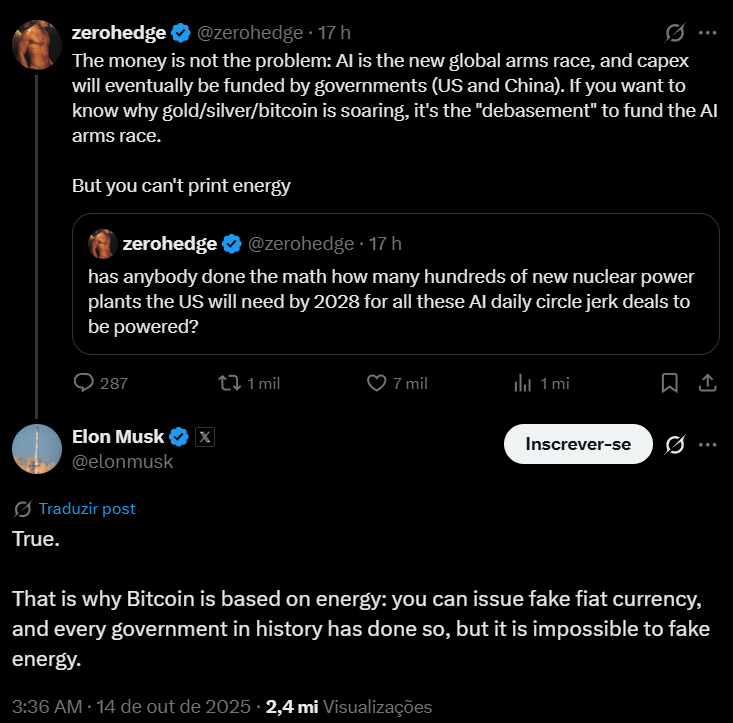Open Elon Musk's profile avatar
733x723 pixels.
point(36,448)
